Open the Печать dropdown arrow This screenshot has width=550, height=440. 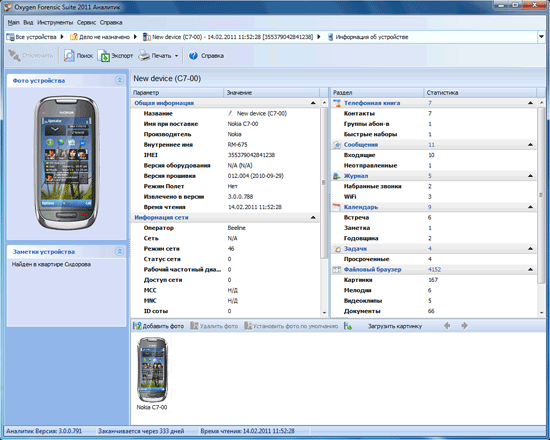(176, 56)
